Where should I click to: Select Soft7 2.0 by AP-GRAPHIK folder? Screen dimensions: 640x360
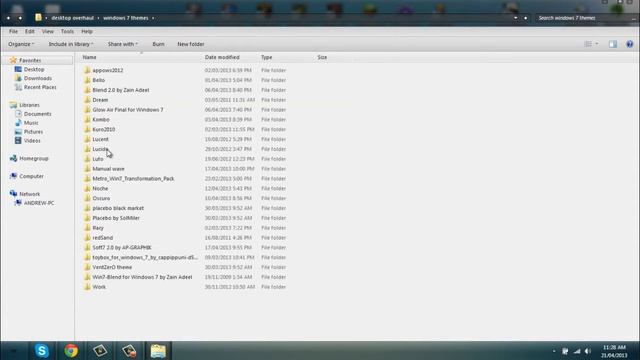pos(122,247)
